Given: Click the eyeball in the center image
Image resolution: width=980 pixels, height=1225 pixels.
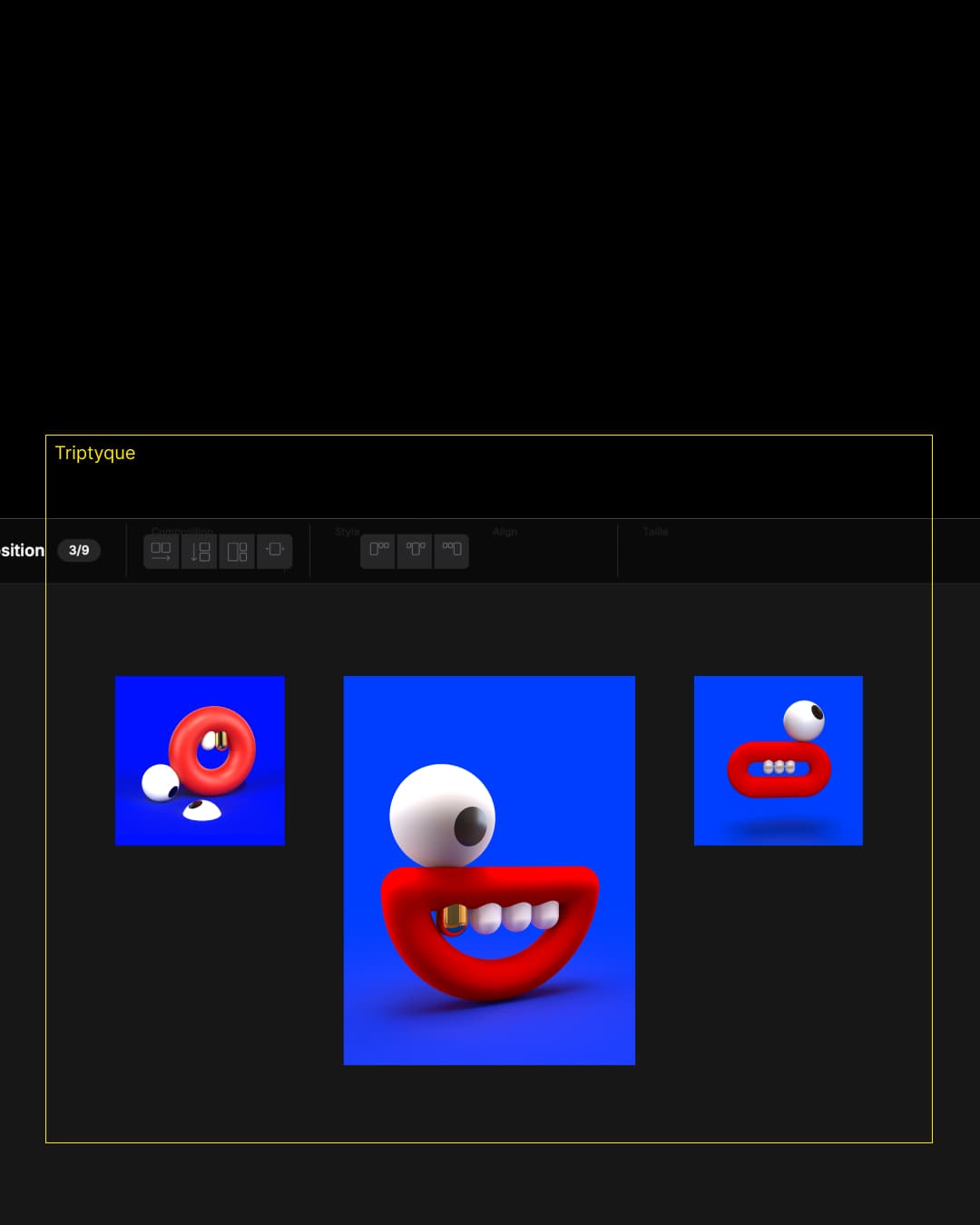Looking at the screenshot, I should pyautogui.click(x=443, y=816).
